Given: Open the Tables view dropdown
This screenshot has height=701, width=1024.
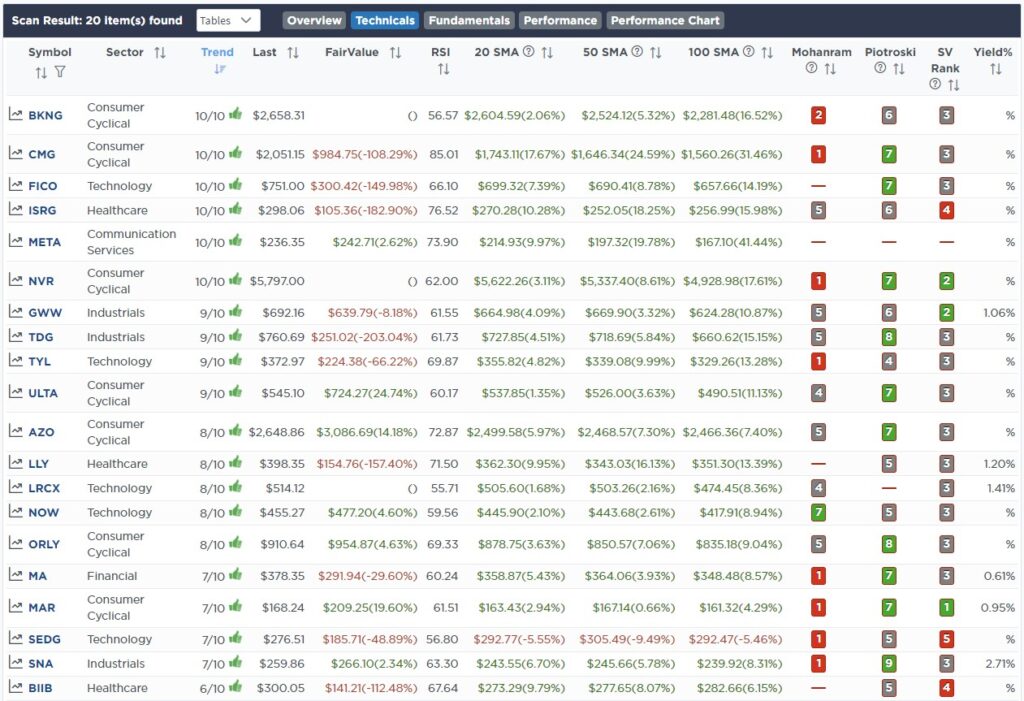Looking at the screenshot, I should click(228, 20).
